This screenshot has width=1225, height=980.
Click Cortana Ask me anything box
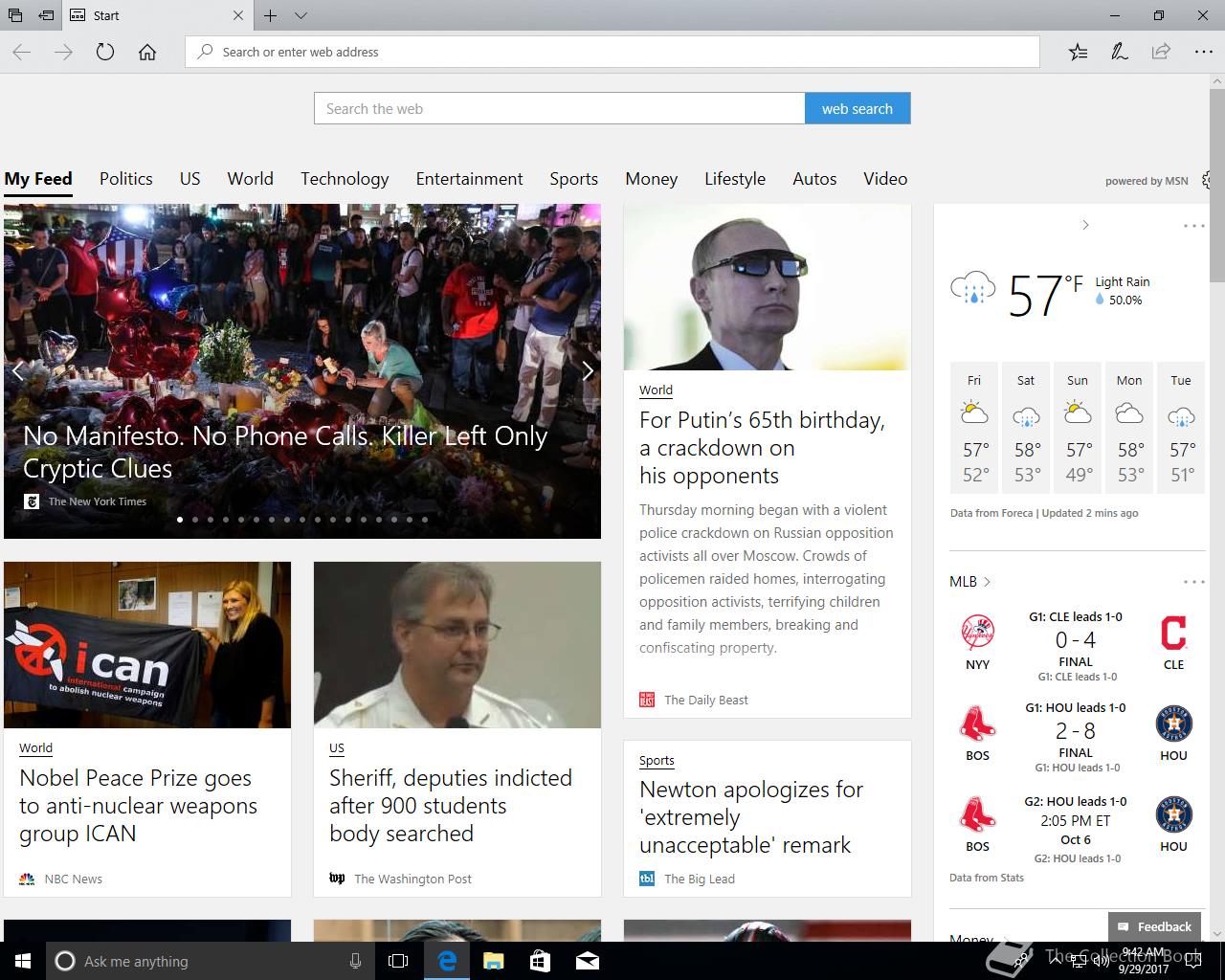(x=210, y=961)
